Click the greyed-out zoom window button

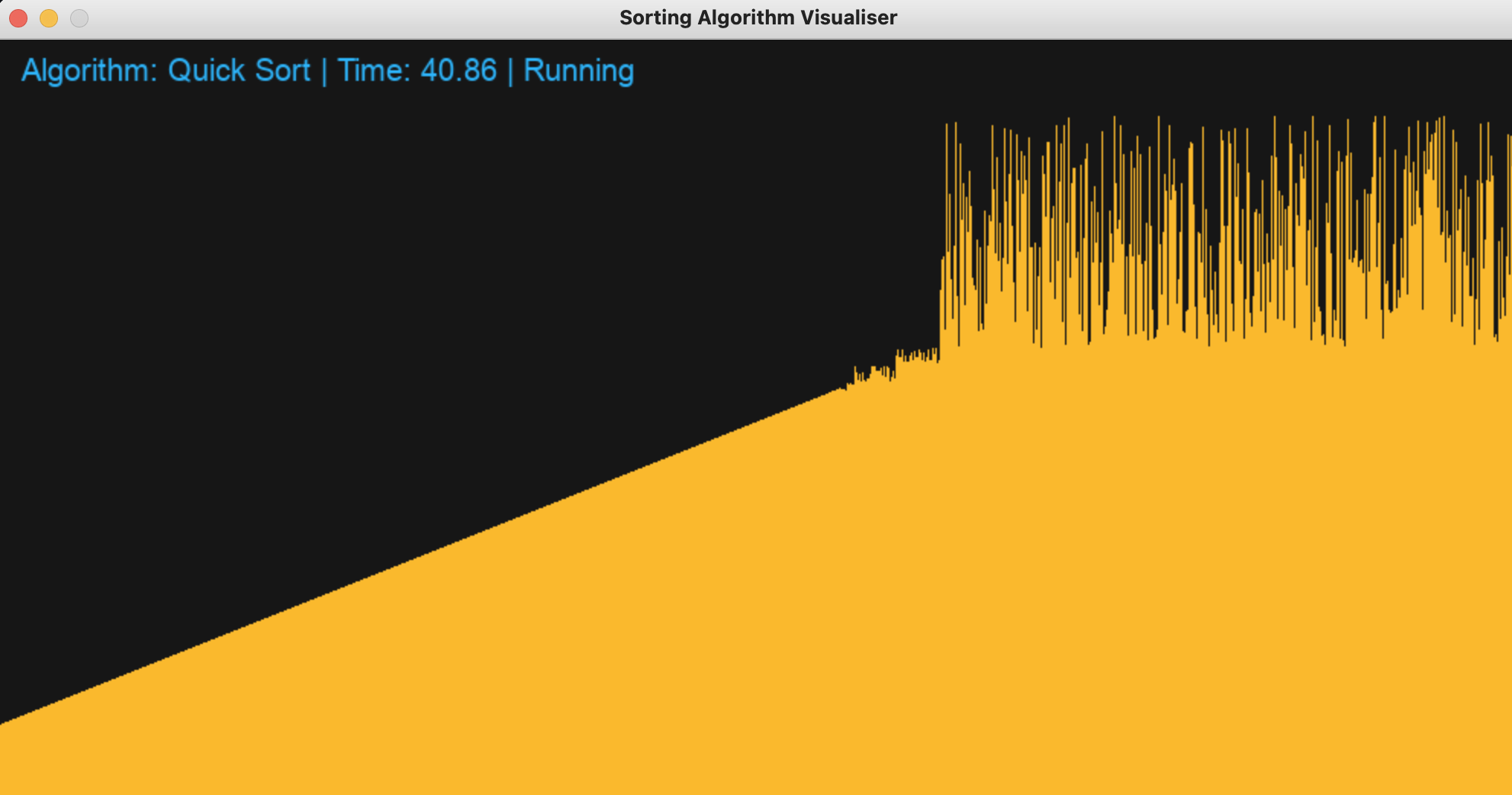pos(79,18)
